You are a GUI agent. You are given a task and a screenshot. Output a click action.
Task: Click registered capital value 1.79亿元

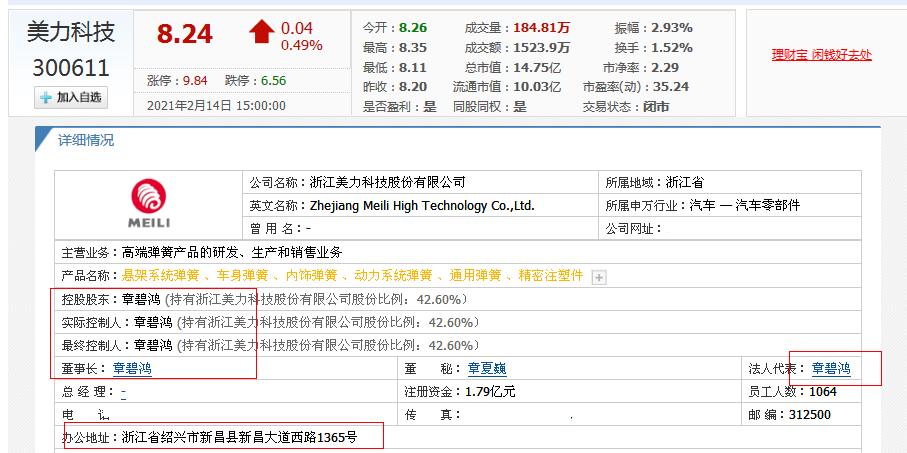[x=490, y=392]
